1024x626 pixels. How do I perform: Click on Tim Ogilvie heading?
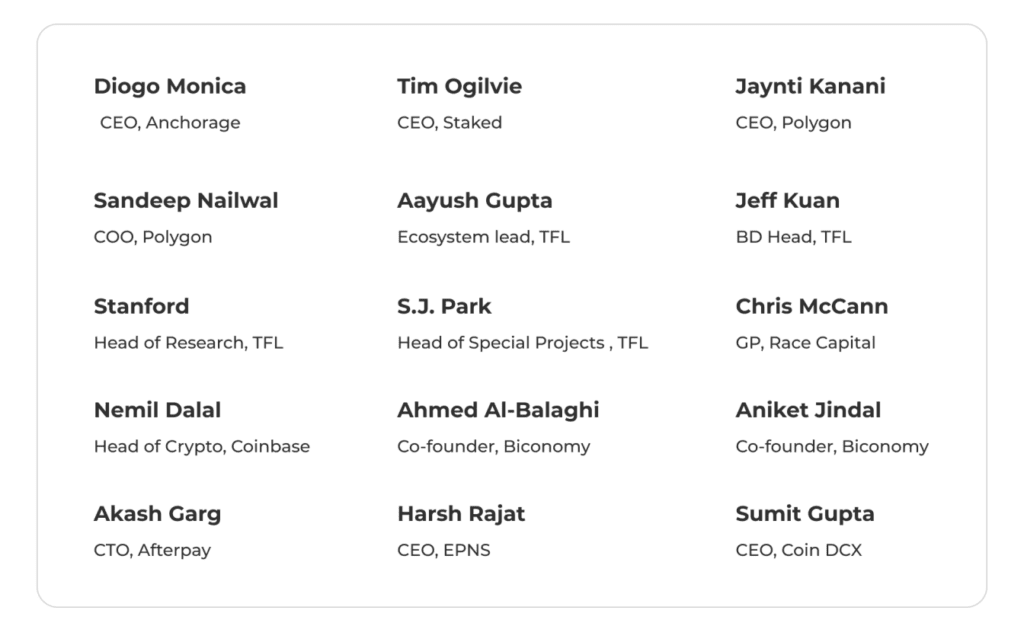coord(459,87)
